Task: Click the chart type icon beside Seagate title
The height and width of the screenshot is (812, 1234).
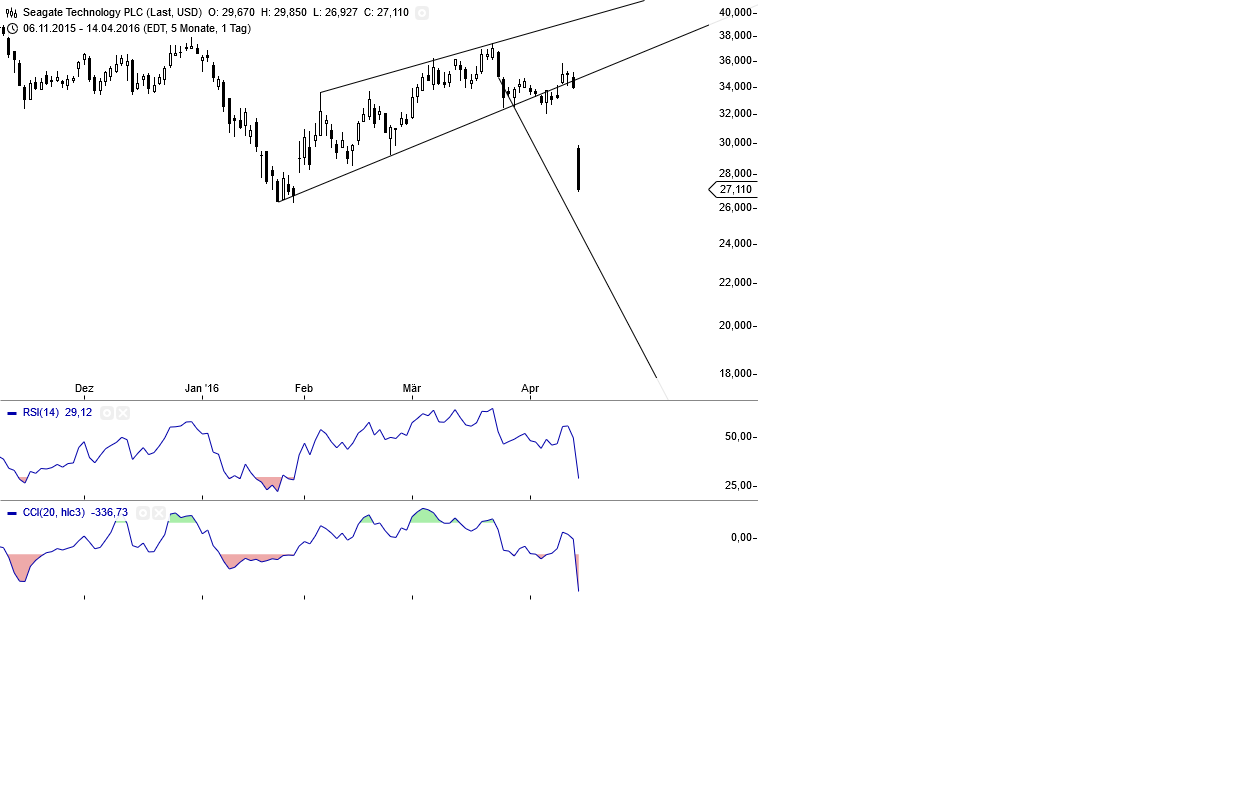Action: click(x=12, y=12)
